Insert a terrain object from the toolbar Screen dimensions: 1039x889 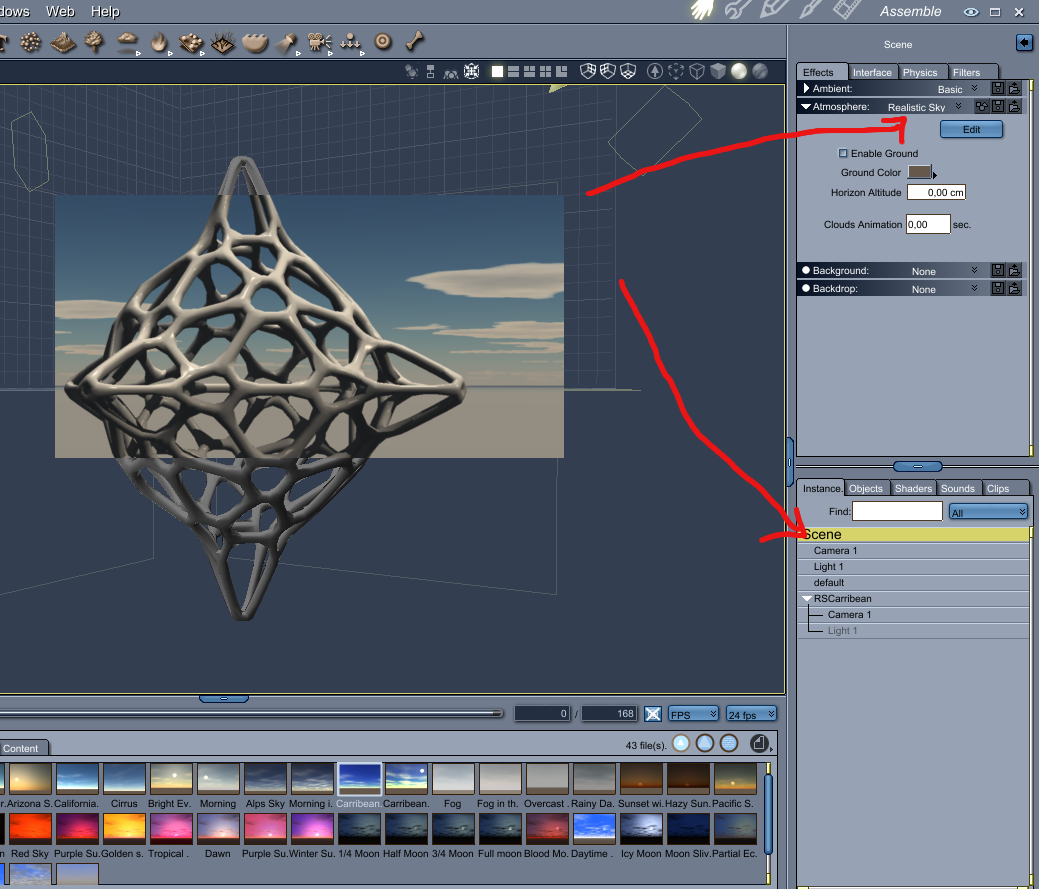point(63,42)
